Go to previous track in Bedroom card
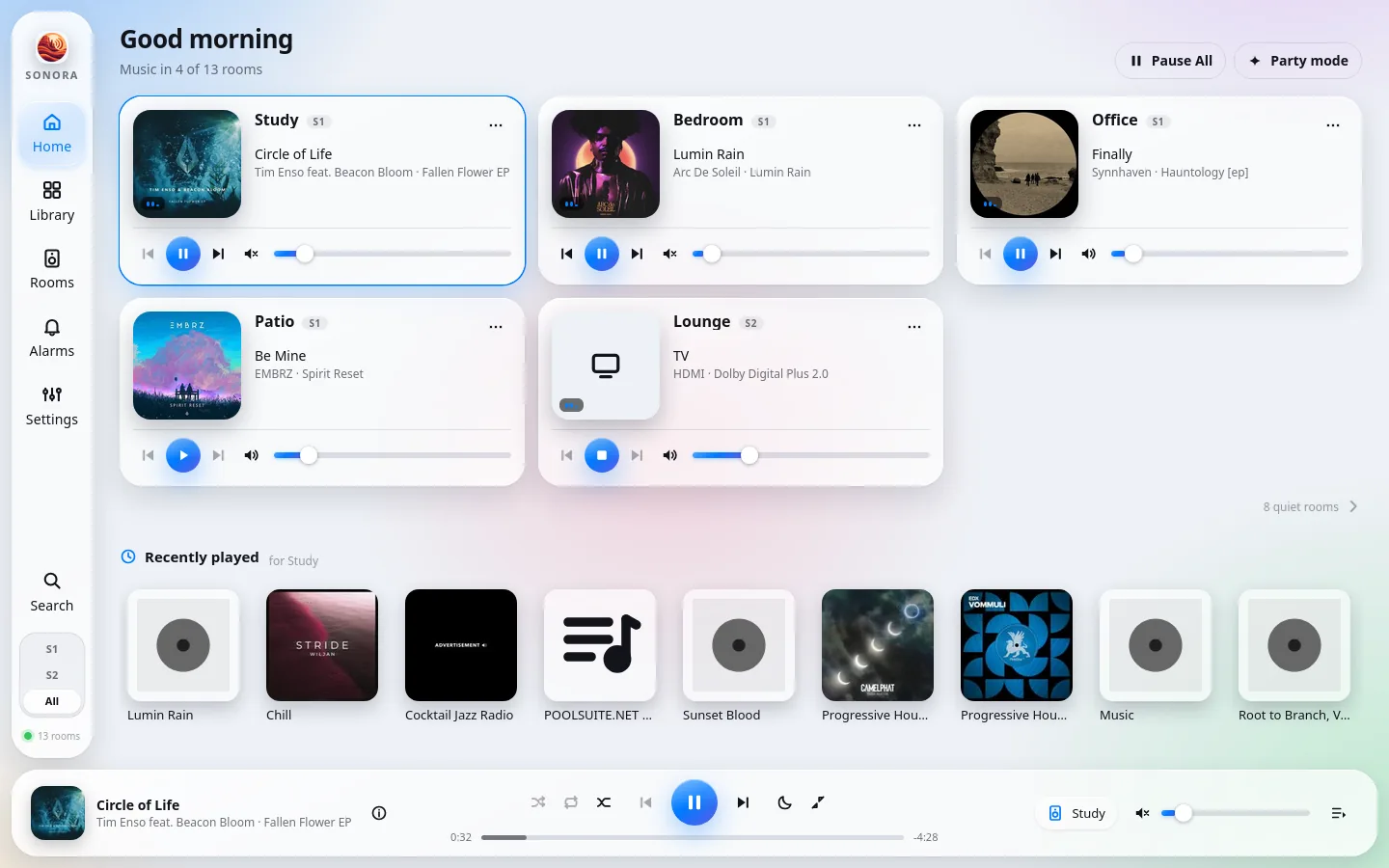Viewport: 1389px width, 868px height. (566, 254)
